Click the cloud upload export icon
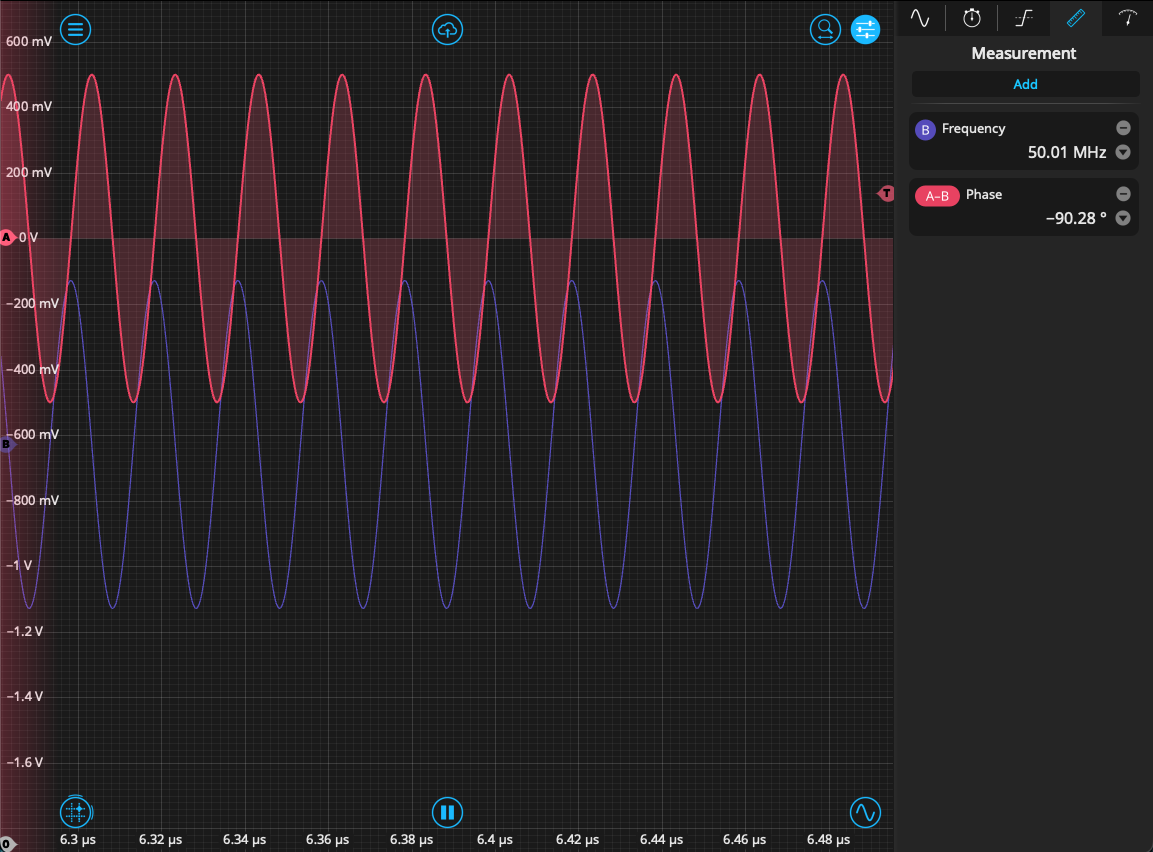The image size is (1153, 852). [x=447, y=29]
